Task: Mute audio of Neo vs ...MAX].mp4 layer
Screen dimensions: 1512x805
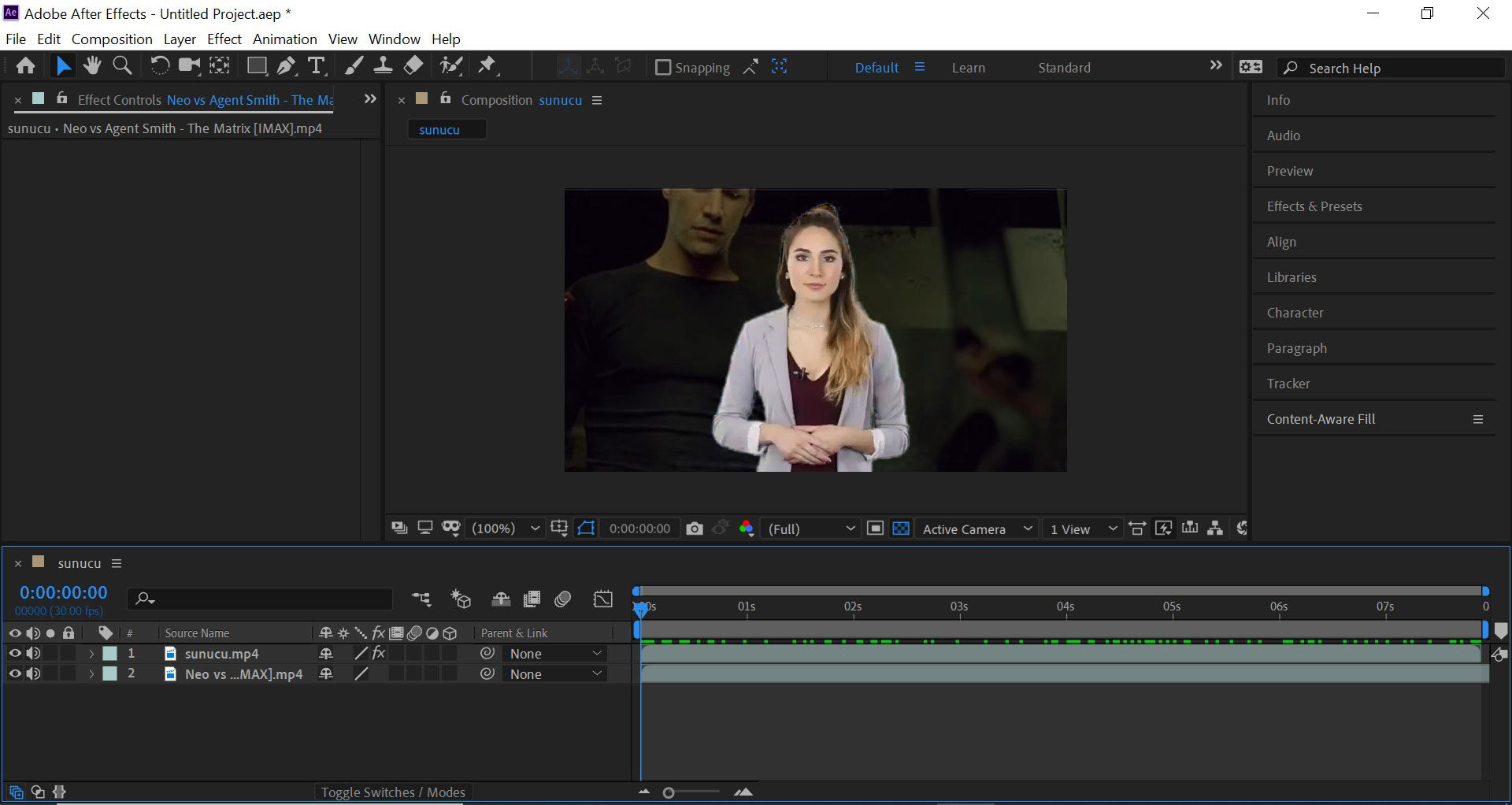Action: click(33, 673)
